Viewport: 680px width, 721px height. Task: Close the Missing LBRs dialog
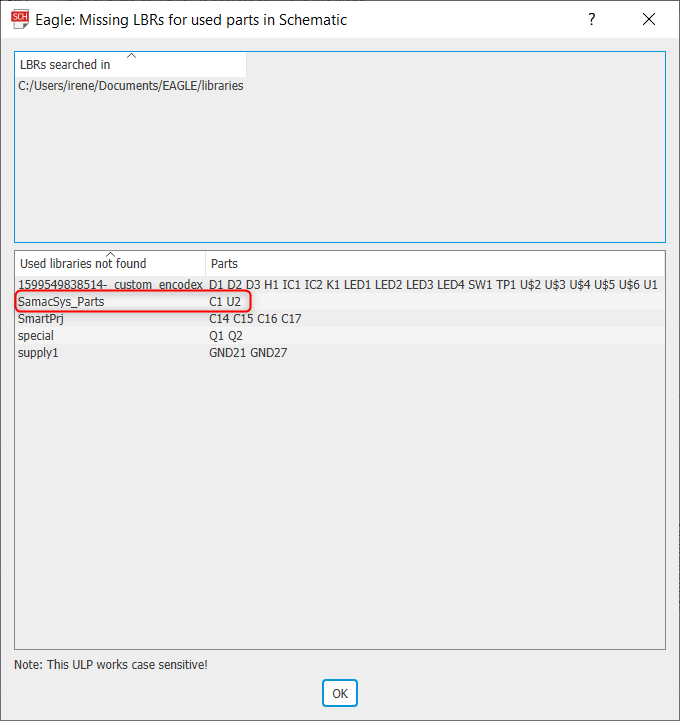pos(649,19)
